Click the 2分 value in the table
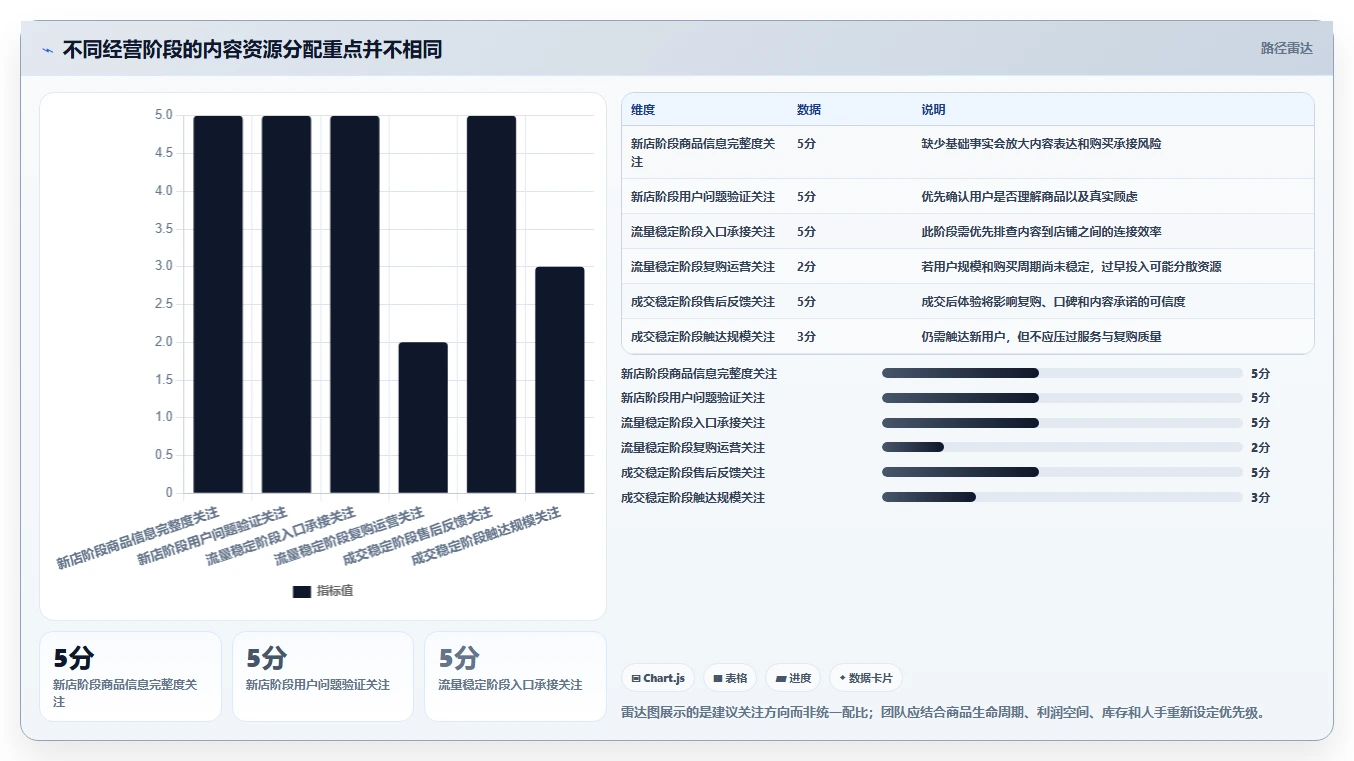This screenshot has width=1354, height=761. [x=806, y=267]
